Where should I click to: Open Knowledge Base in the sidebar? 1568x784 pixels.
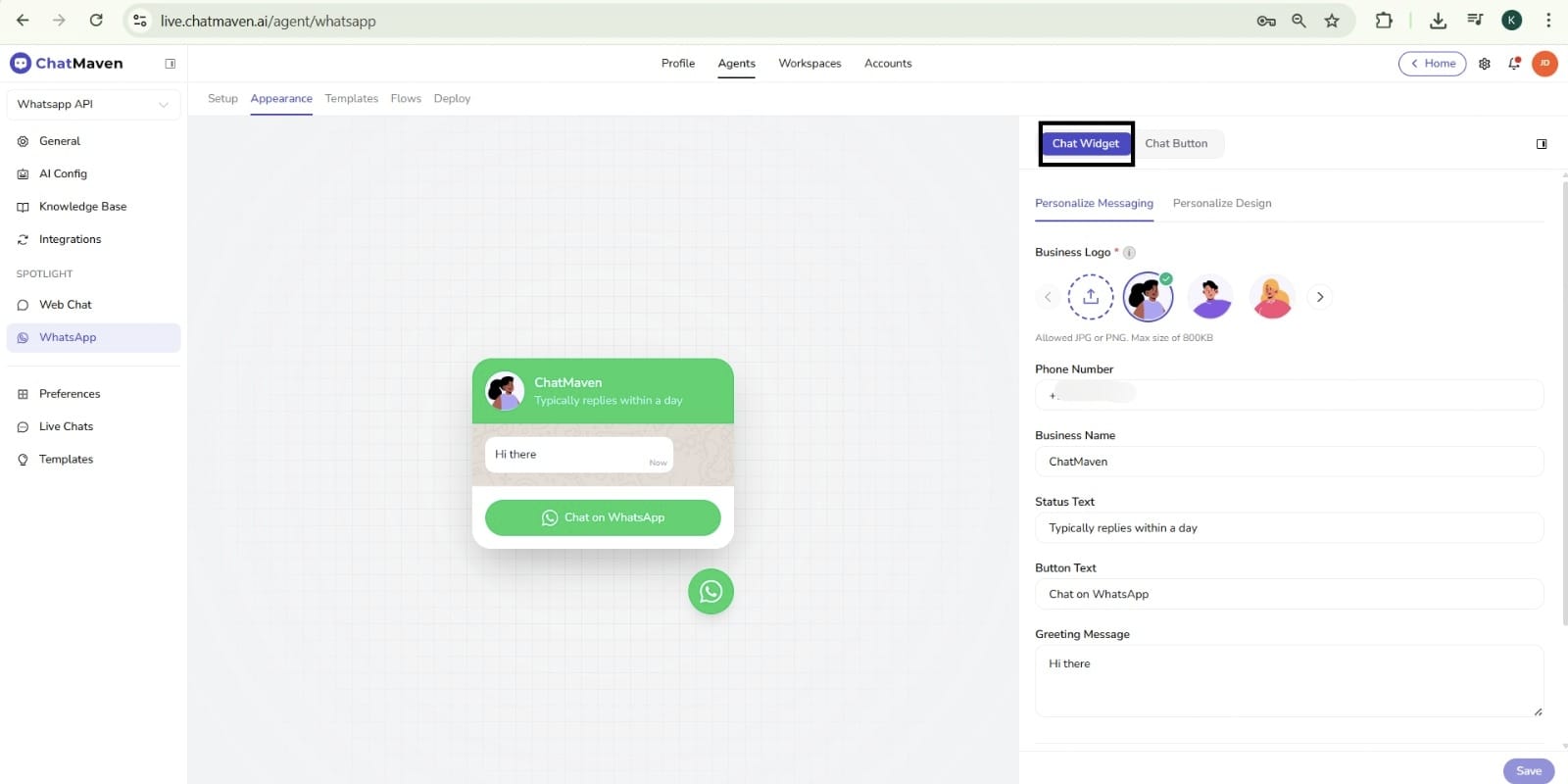pyautogui.click(x=82, y=207)
